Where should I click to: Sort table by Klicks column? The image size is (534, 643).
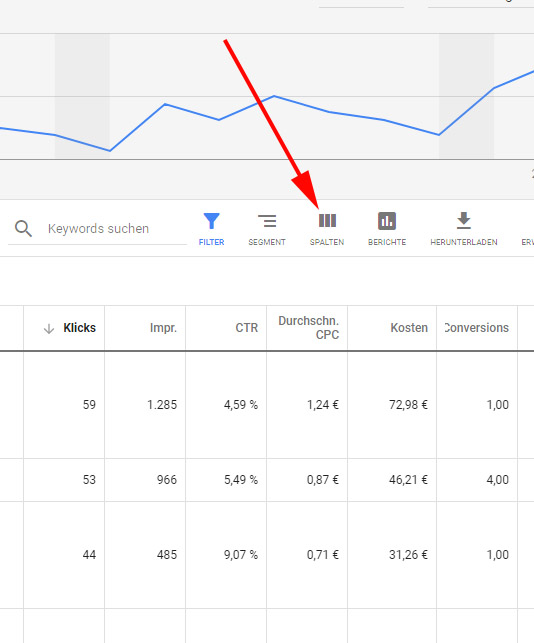coord(80,328)
